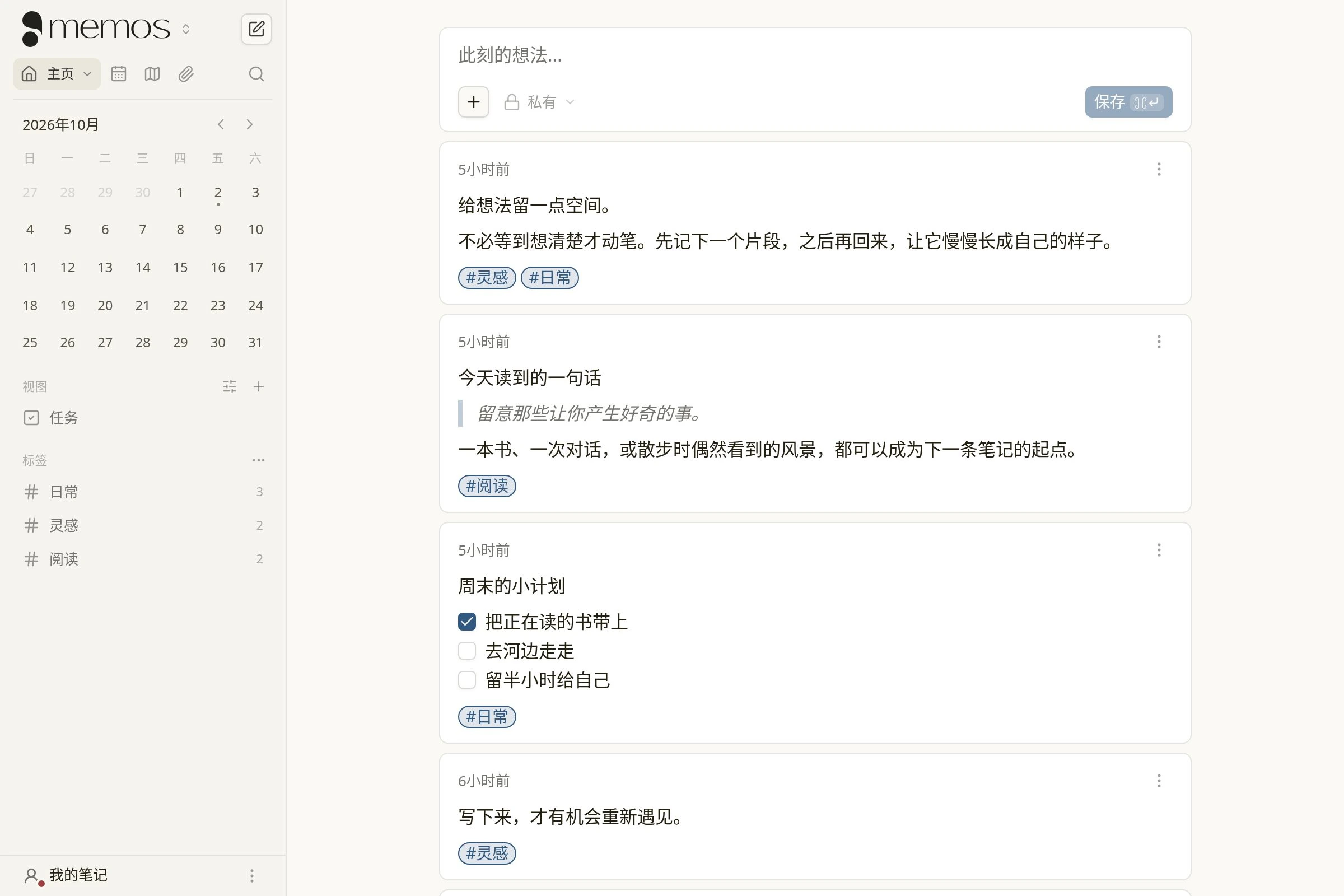Open the 任务 view
The width and height of the screenshot is (1344, 896).
point(143,418)
